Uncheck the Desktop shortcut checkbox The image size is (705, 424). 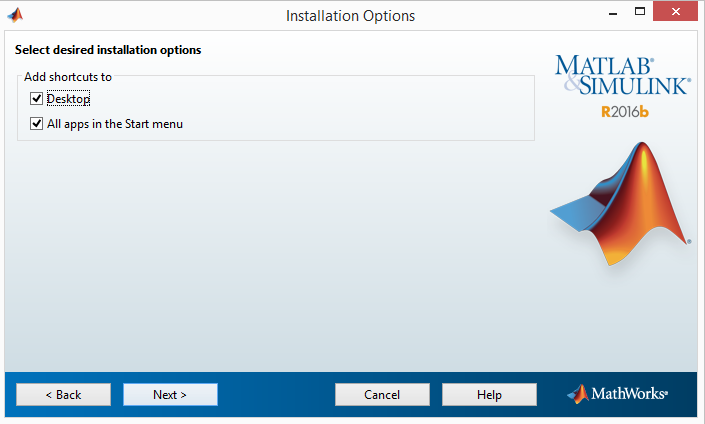coord(37,99)
